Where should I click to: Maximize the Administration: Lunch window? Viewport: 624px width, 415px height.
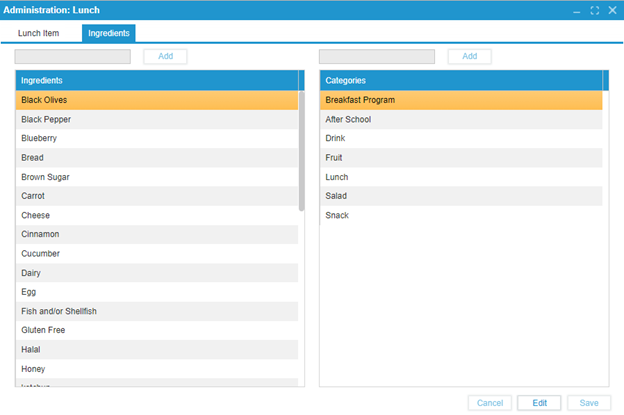pos(595,10)
